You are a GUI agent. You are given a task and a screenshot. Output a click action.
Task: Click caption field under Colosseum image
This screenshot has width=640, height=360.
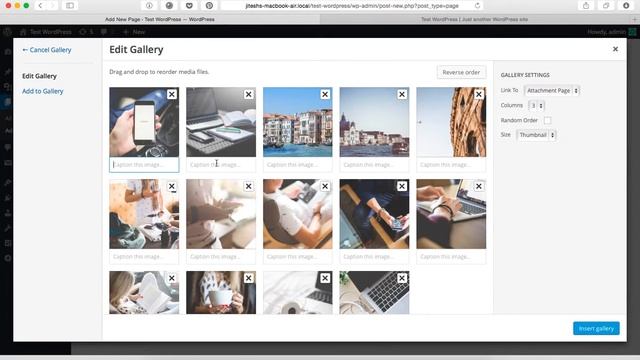pos(451,165)
